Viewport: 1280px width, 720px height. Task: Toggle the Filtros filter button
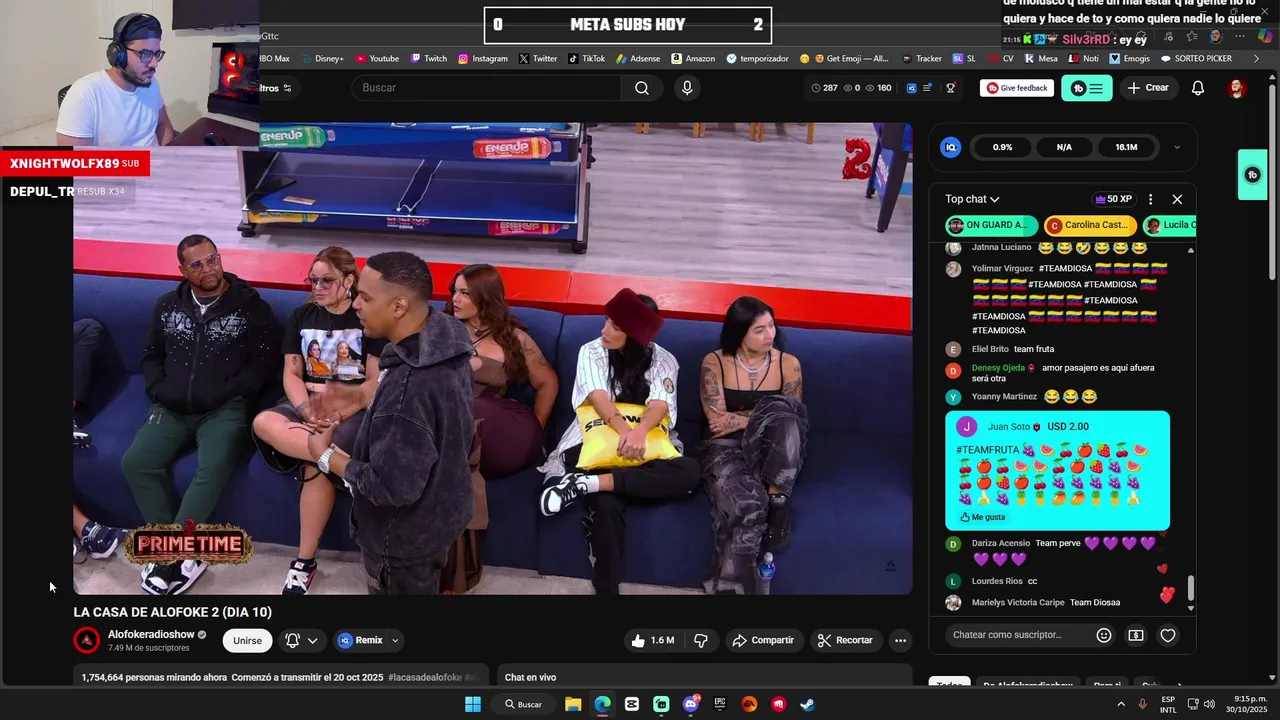tap(275, 88)
